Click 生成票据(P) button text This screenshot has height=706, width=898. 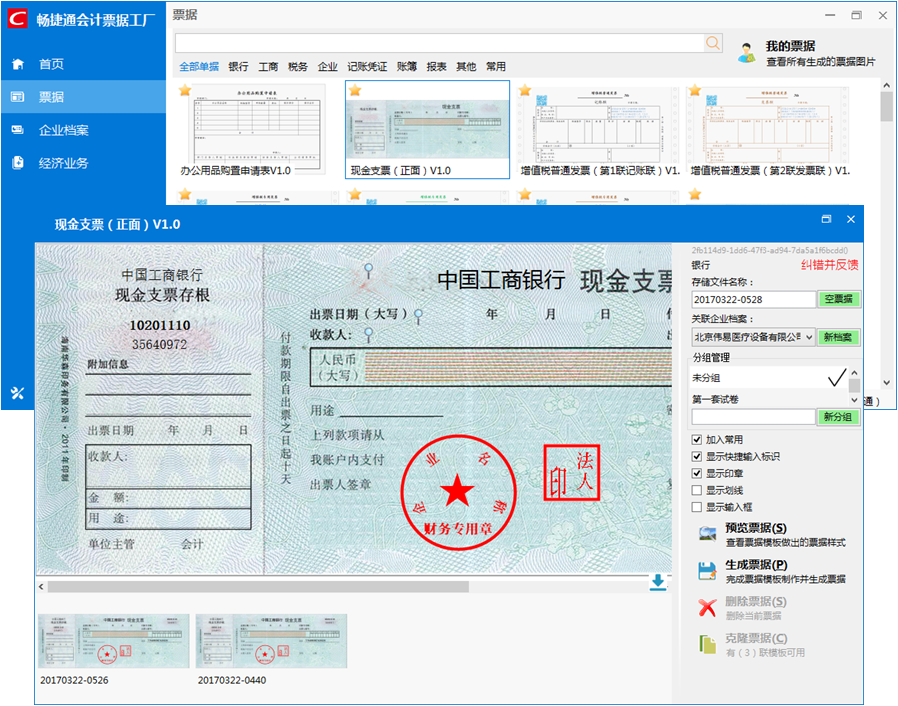click(x=757, y=565)
